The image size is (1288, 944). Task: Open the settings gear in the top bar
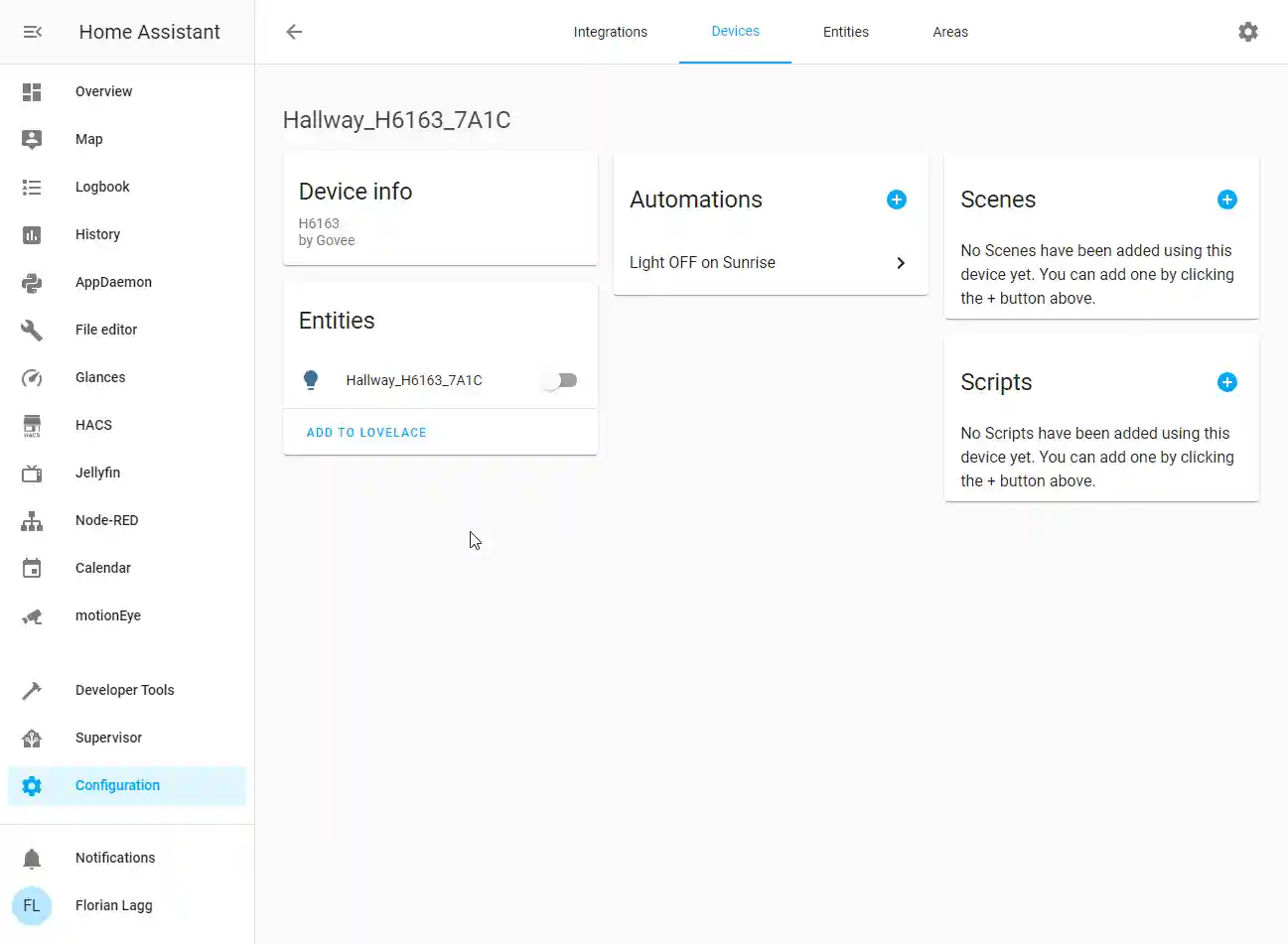point(1247,32)
